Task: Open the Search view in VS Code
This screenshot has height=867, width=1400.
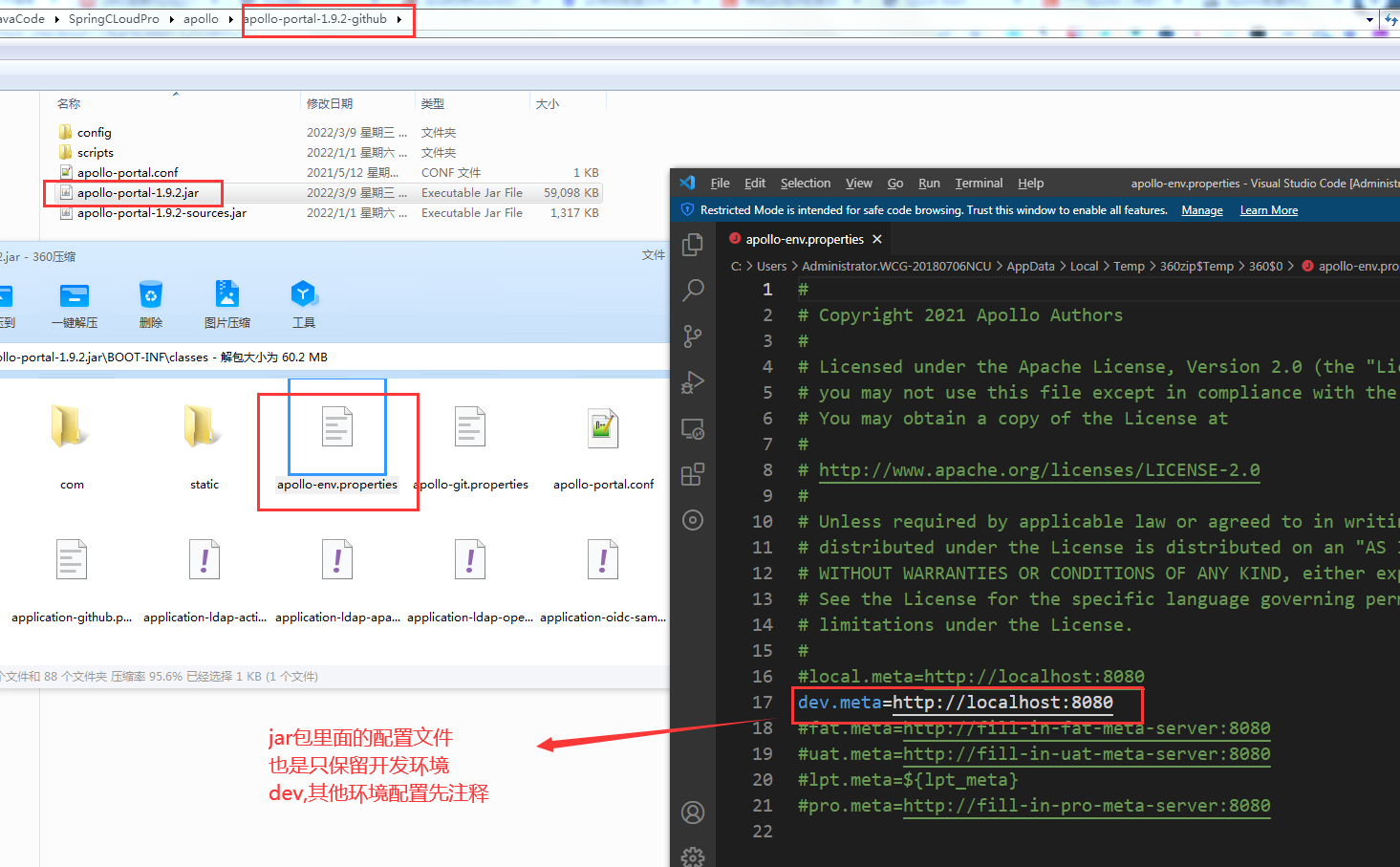Action: click(x=693, y=290)
